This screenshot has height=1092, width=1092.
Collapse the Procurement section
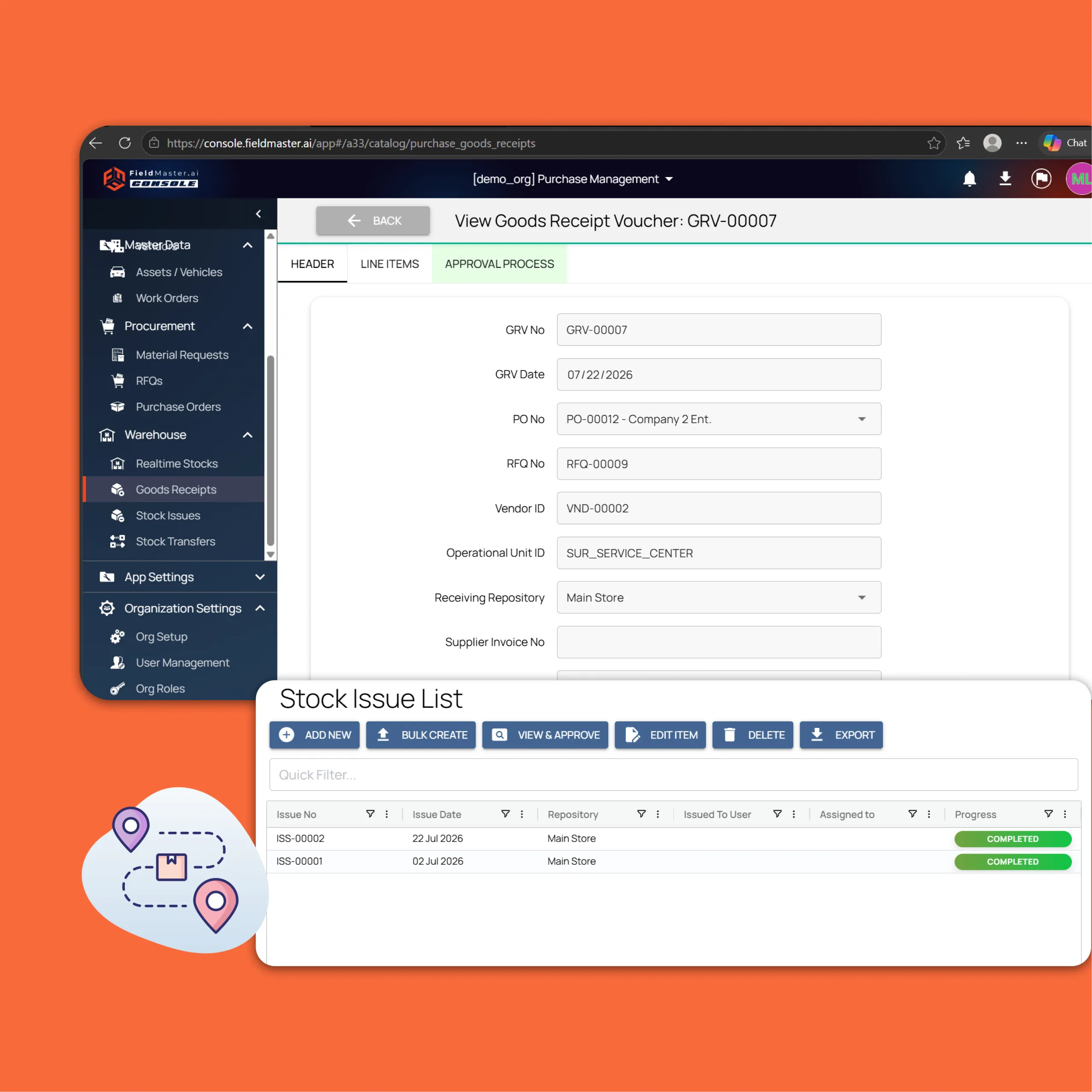(x=247, y=326)
